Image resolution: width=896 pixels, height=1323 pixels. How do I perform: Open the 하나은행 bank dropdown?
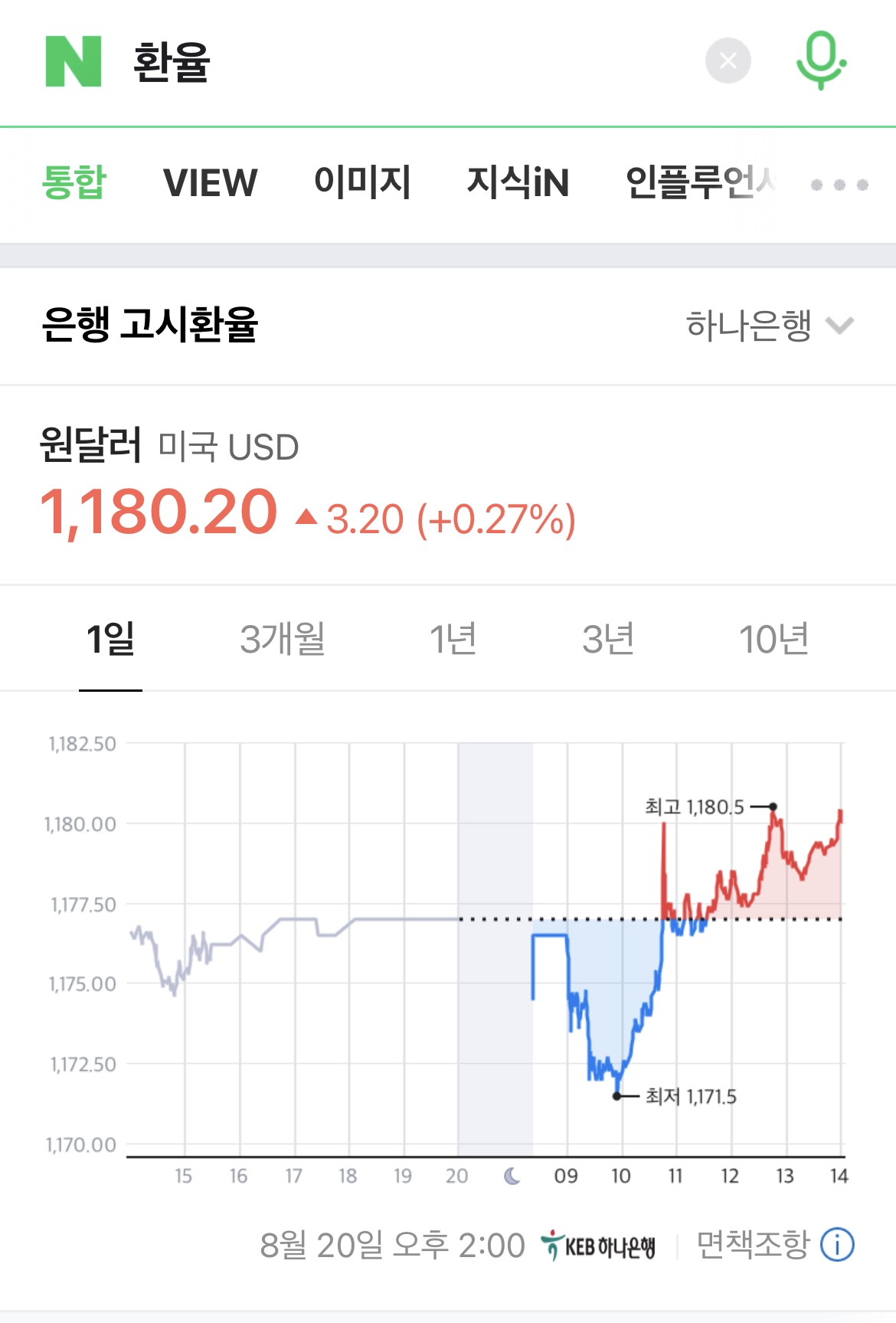pyautogui.click(x=749, y=326)
